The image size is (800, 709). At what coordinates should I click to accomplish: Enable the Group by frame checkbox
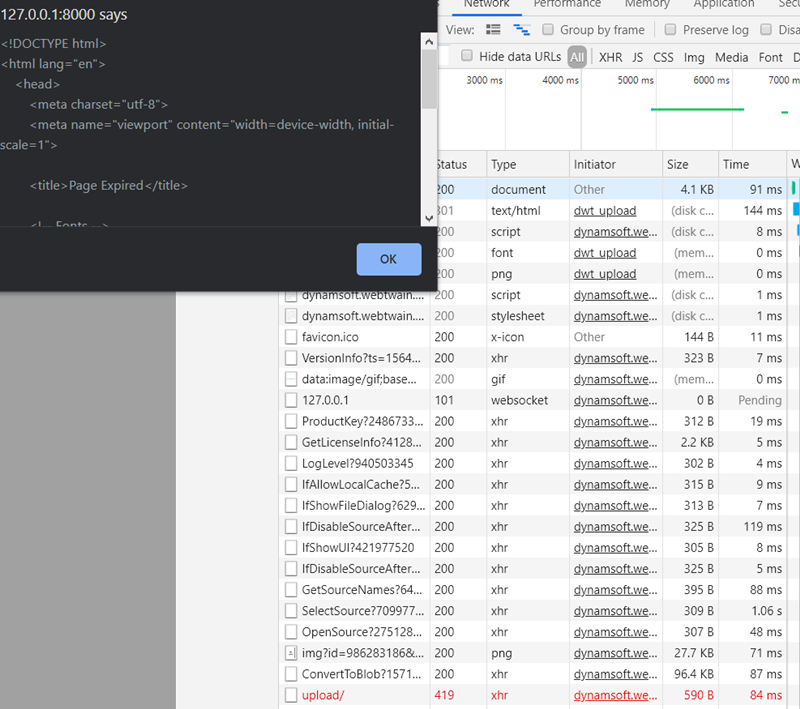click(548, 30)
